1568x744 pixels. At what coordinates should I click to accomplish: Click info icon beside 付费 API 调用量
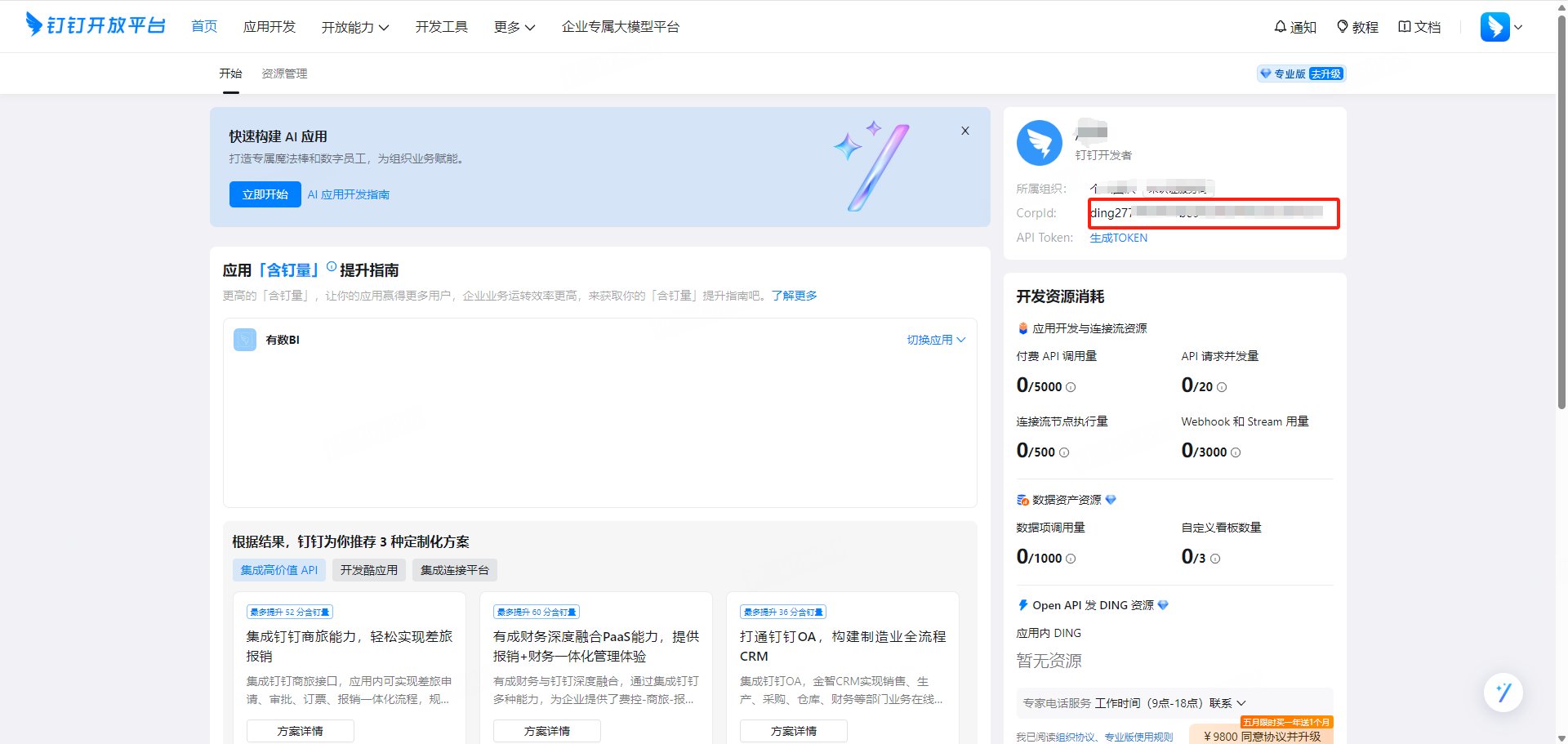point(1071,387)
